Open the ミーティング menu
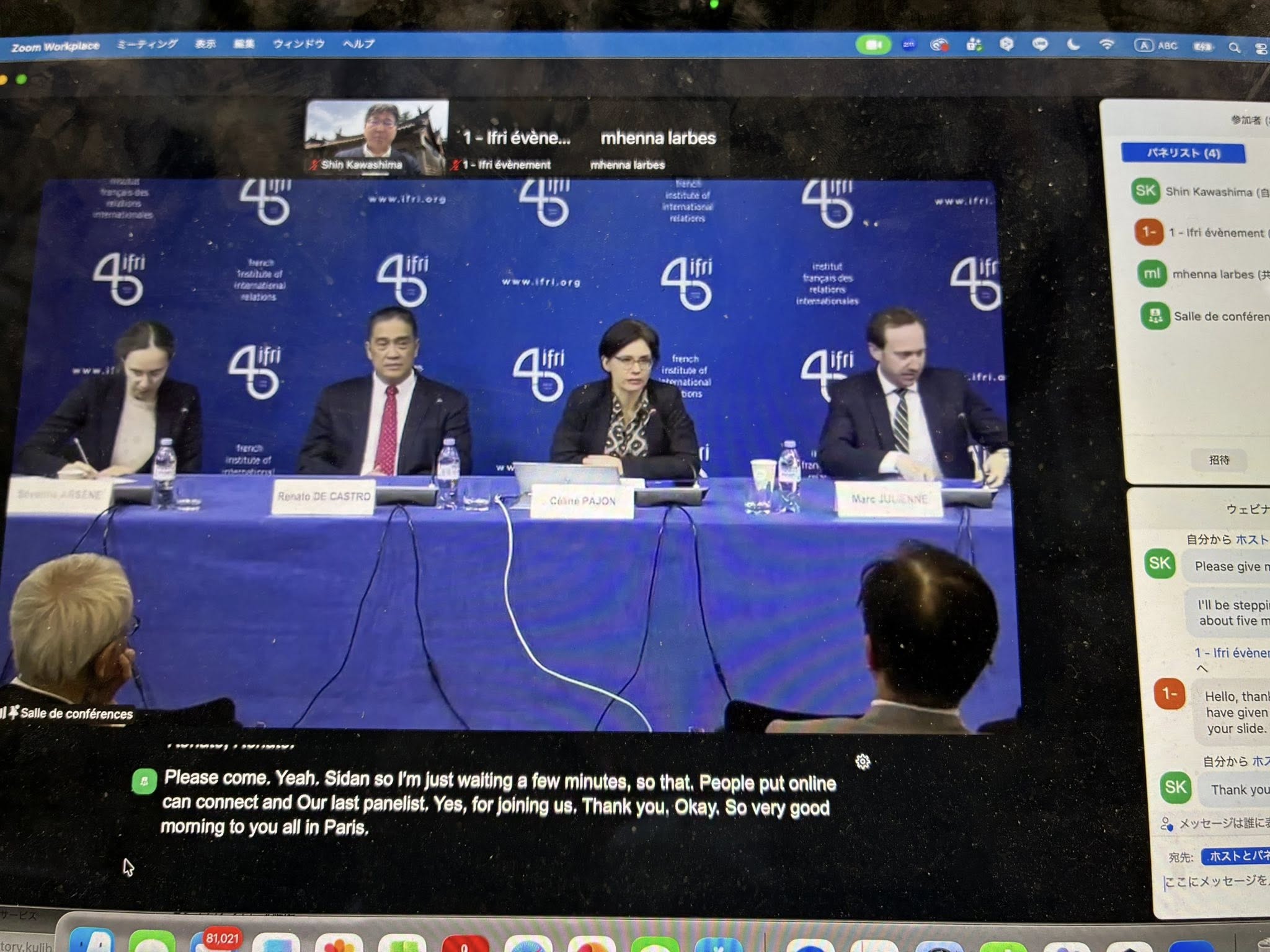 click(x=147, y=44)
